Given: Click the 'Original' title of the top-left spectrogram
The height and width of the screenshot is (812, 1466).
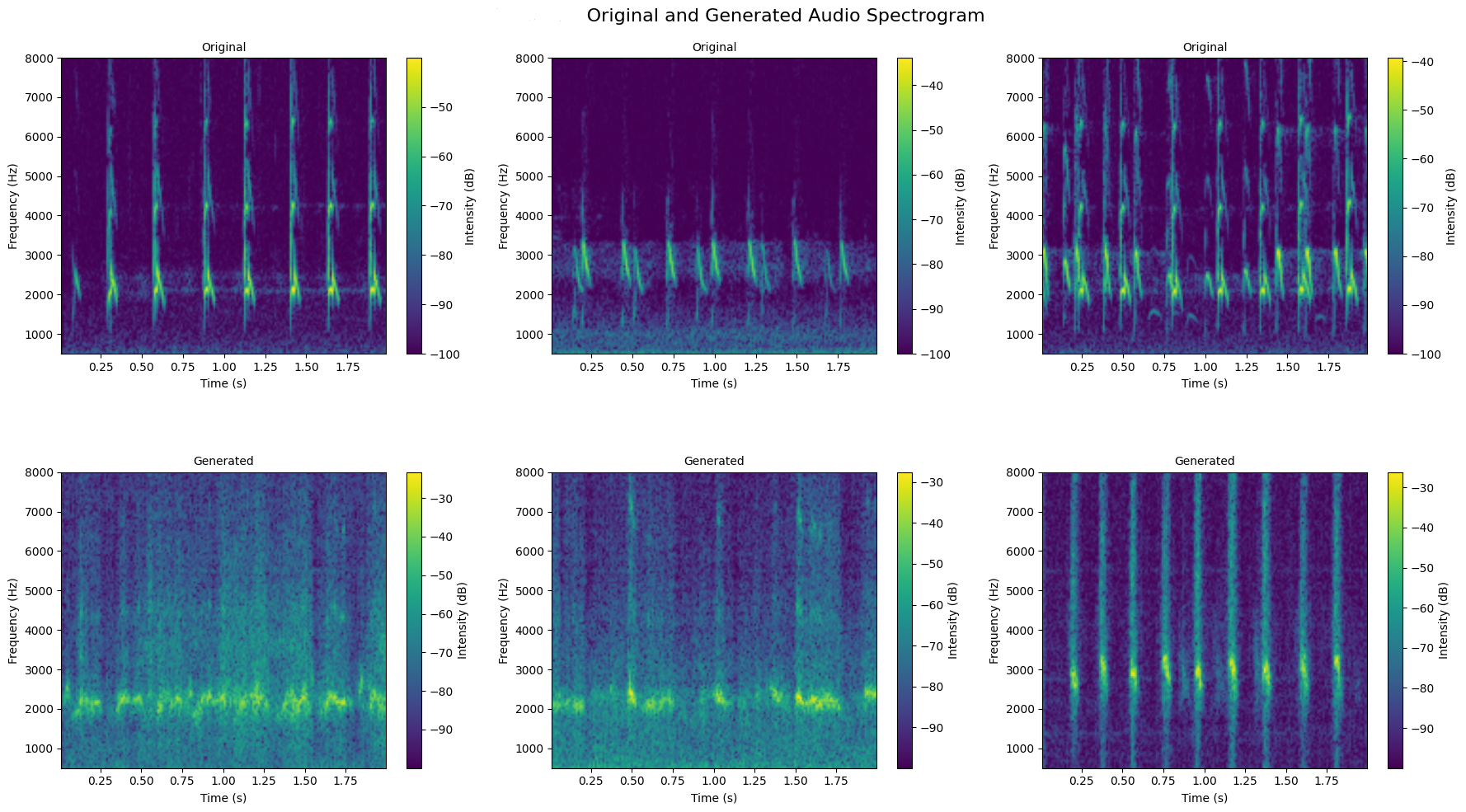Looking at the screenshot, I should click(x=223, y=47).
